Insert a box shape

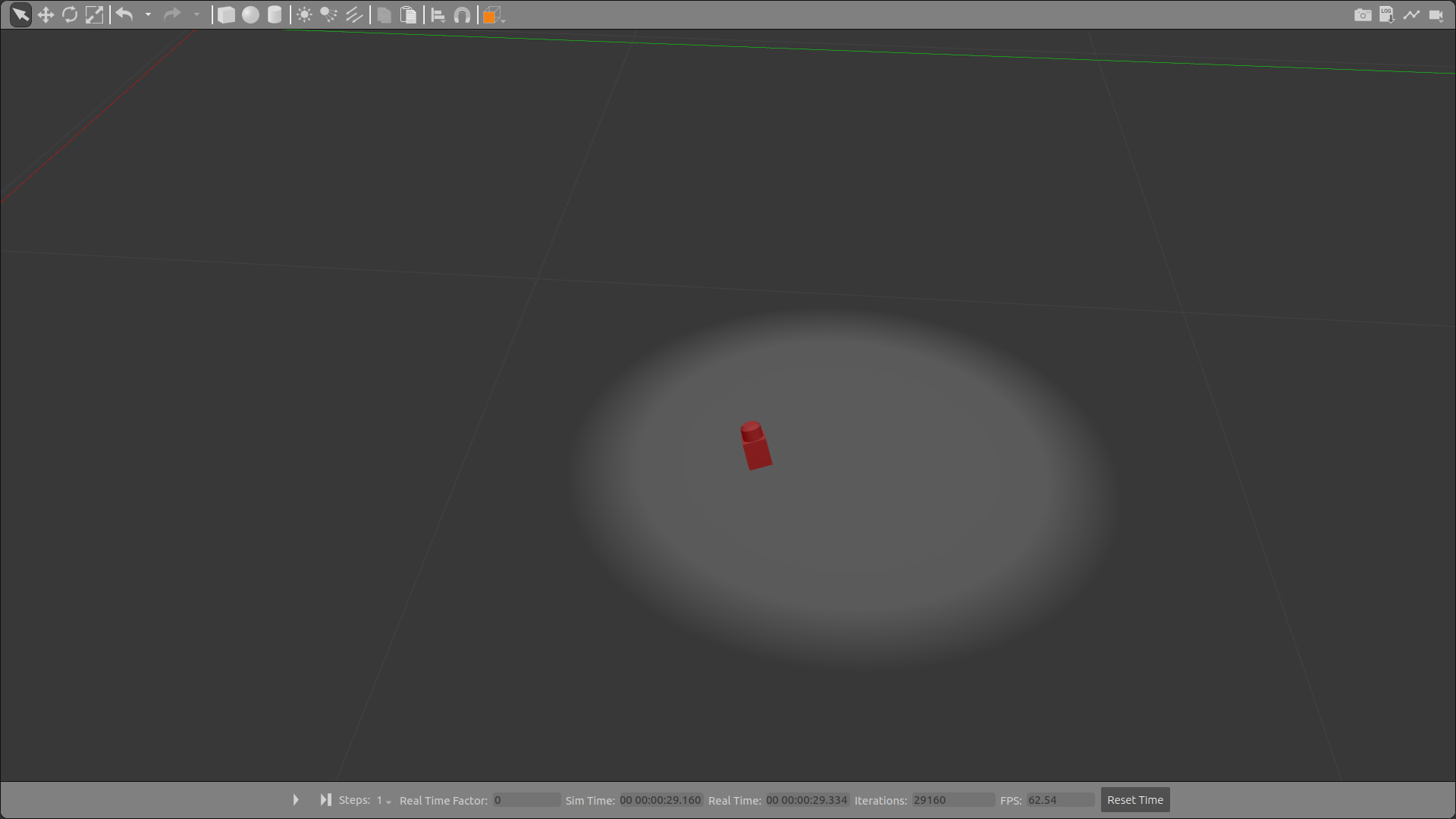click(226, 14)
